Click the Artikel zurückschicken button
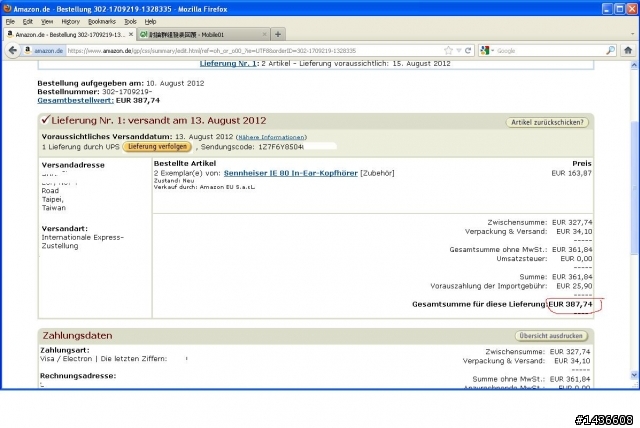Screen dimensions: 640x428 pyautogui.click(x=547, y=122)
